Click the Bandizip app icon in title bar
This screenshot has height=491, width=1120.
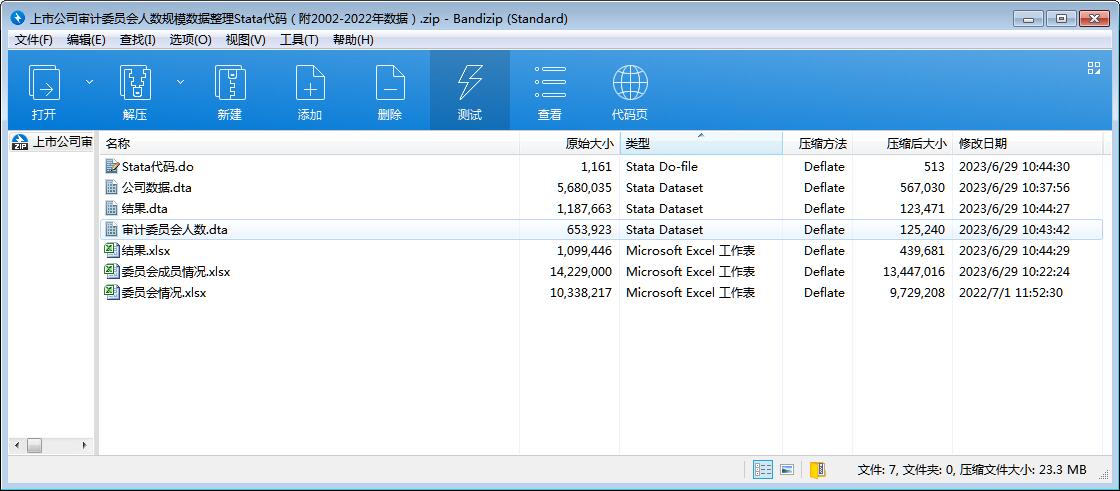click(x=19, y=19)
